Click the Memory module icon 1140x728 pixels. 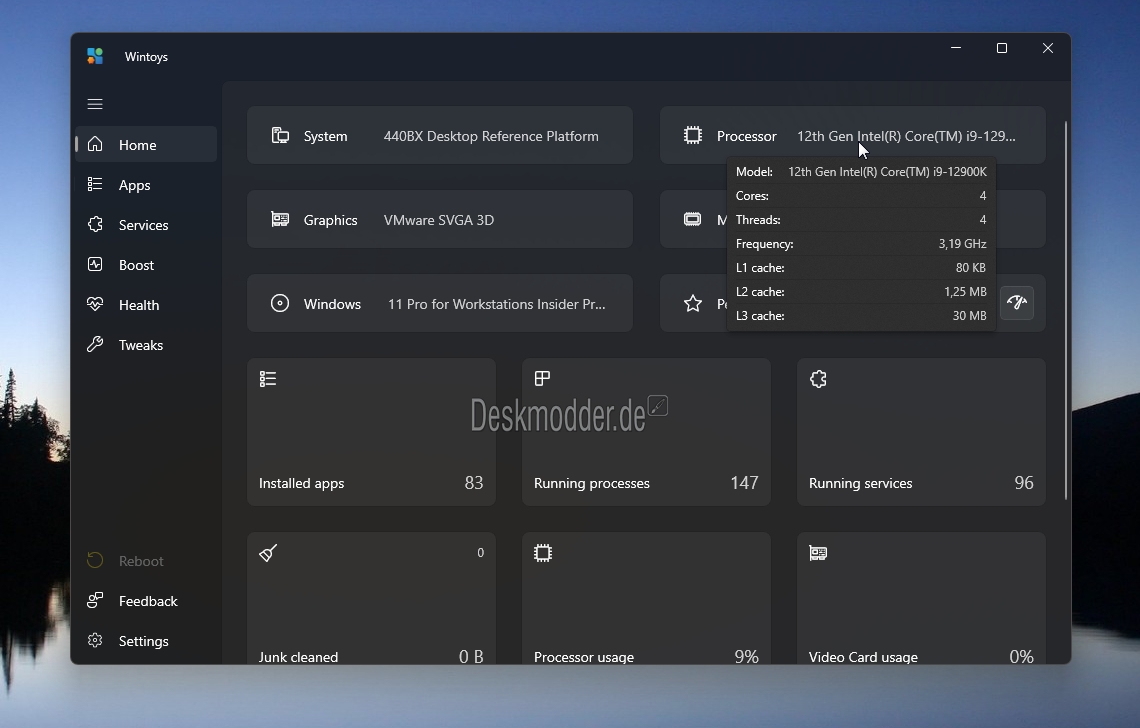pos(693,219)
